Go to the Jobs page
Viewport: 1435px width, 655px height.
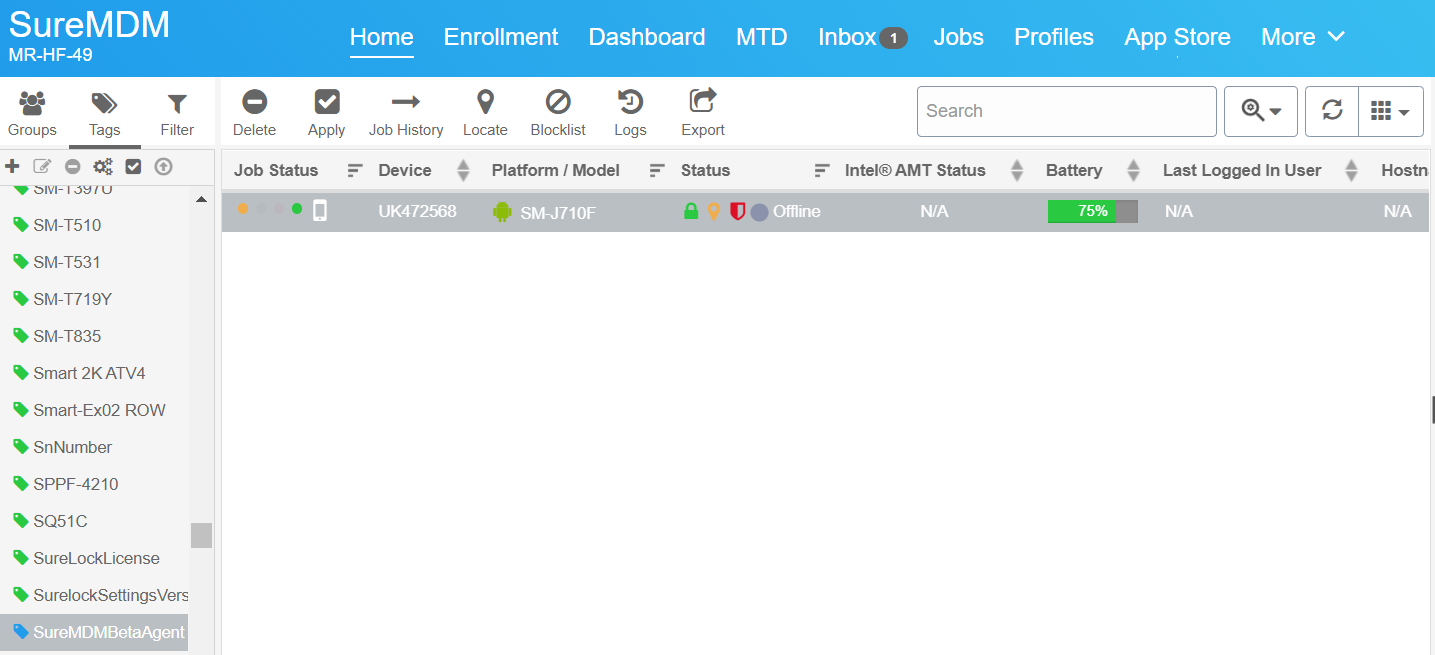click(959, 37)
